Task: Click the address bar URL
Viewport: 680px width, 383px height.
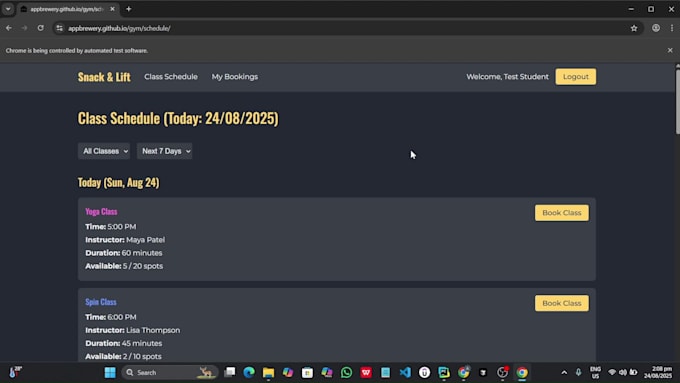Action: (119, 28)
